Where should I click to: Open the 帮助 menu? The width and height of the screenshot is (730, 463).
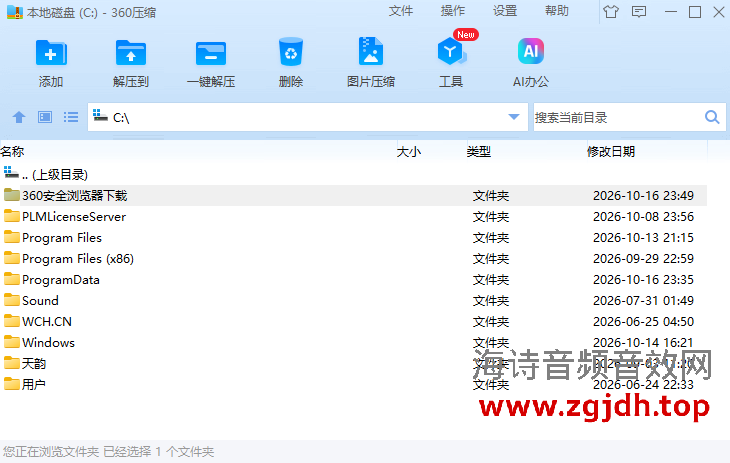557,11
